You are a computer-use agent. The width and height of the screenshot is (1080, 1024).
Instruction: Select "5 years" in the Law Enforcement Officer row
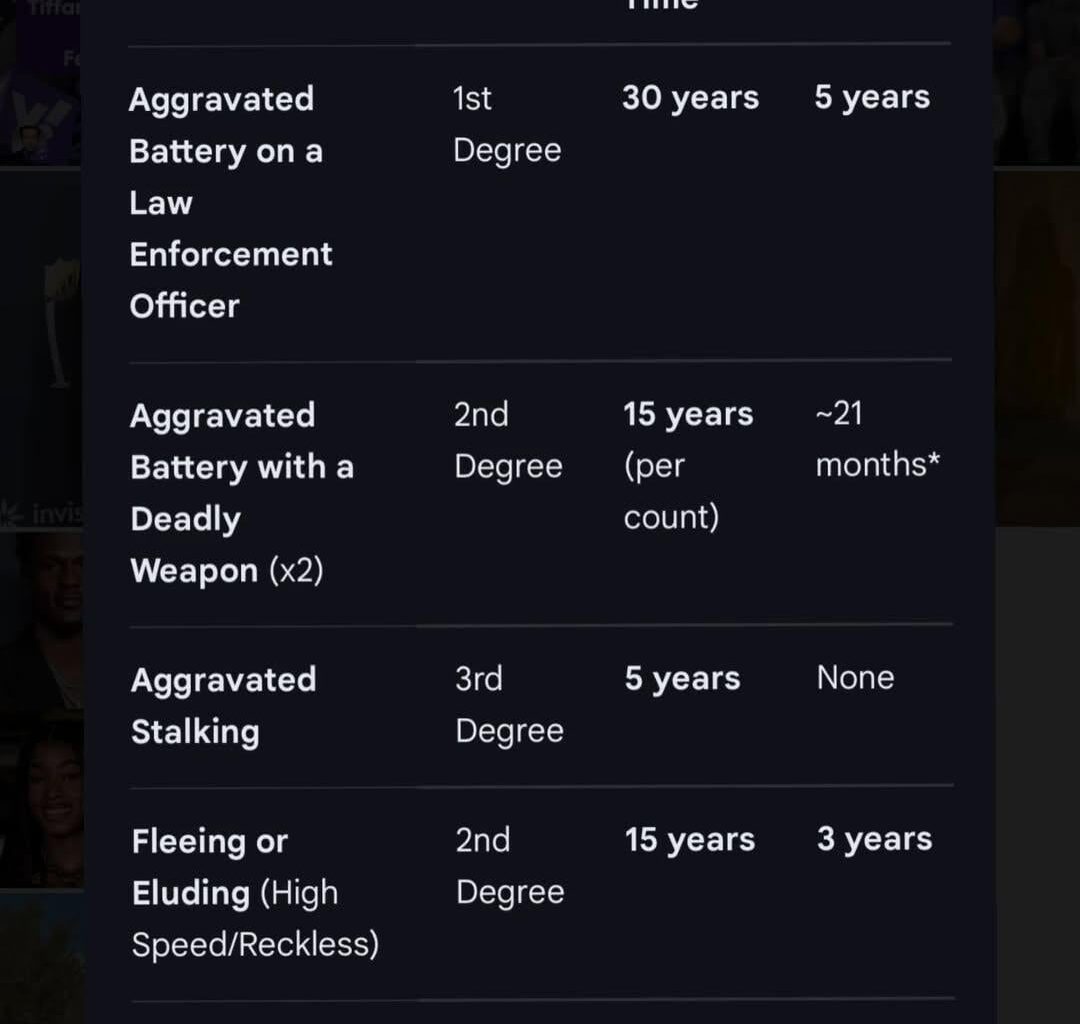coord(872,98)
